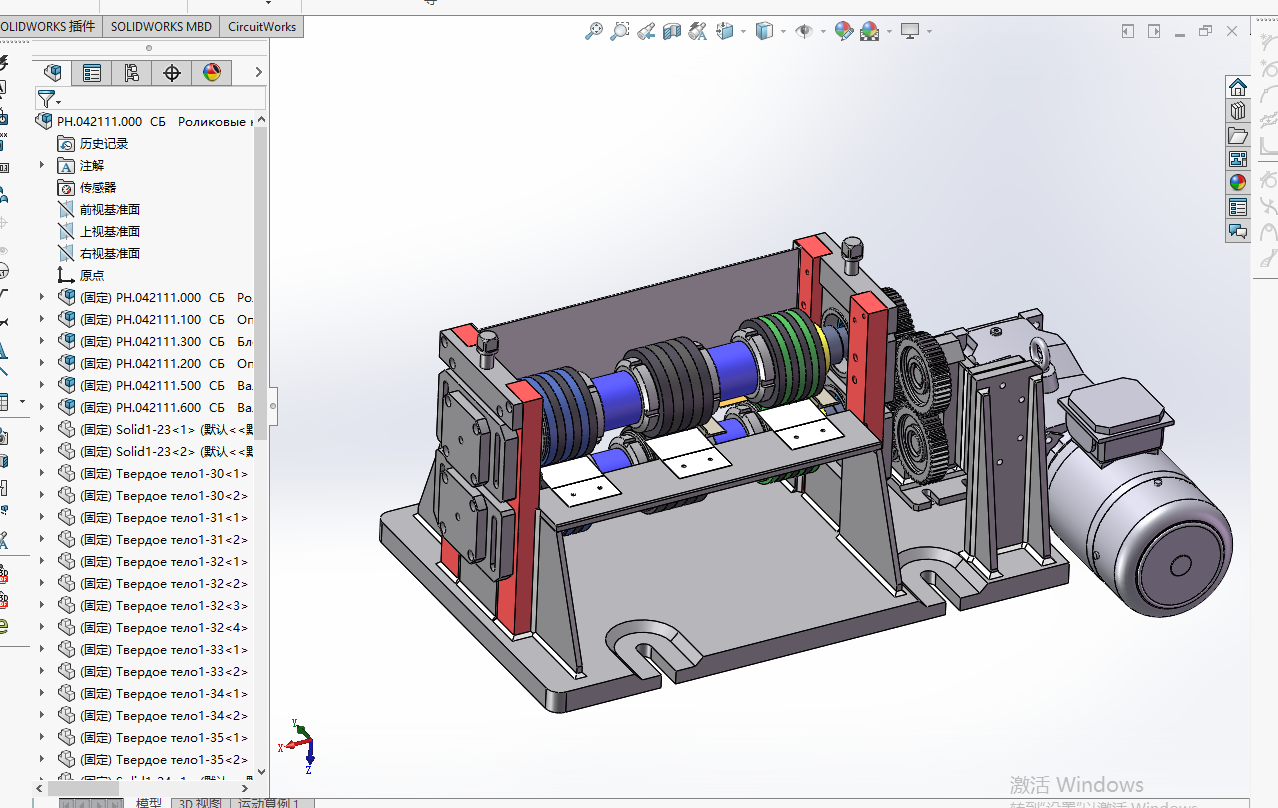Open Appearances, Scenes and Decals task pane tab
The width and height of the screenshot is (1278, 808).
tap(1238, 182)
